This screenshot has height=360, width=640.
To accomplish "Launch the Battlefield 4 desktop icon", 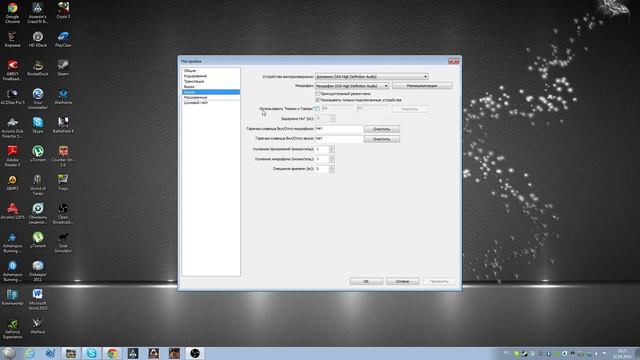I will pos(63,125).
